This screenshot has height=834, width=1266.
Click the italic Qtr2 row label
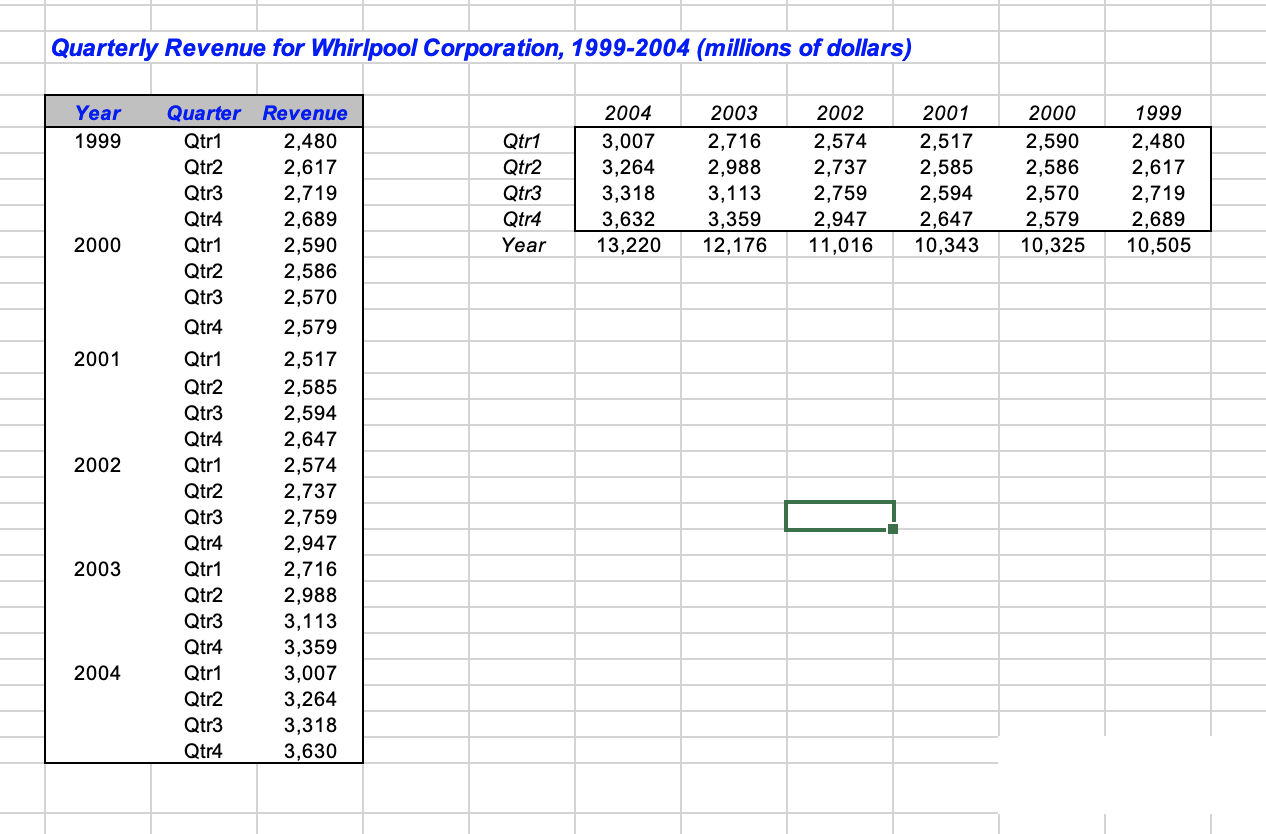click(x=524, y=167)
